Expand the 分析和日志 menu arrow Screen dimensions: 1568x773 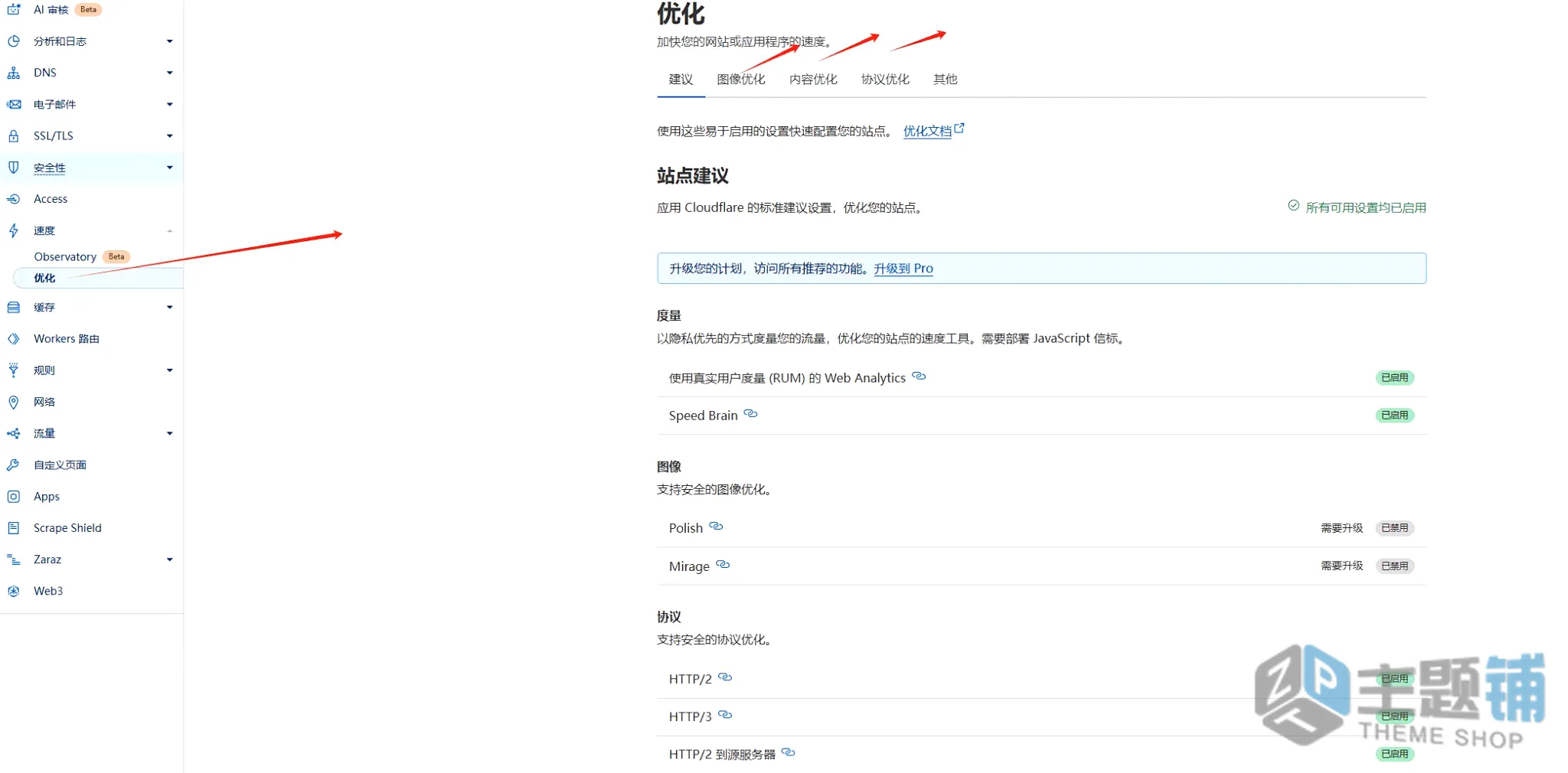pyautogui.click(x=170, y=41)
